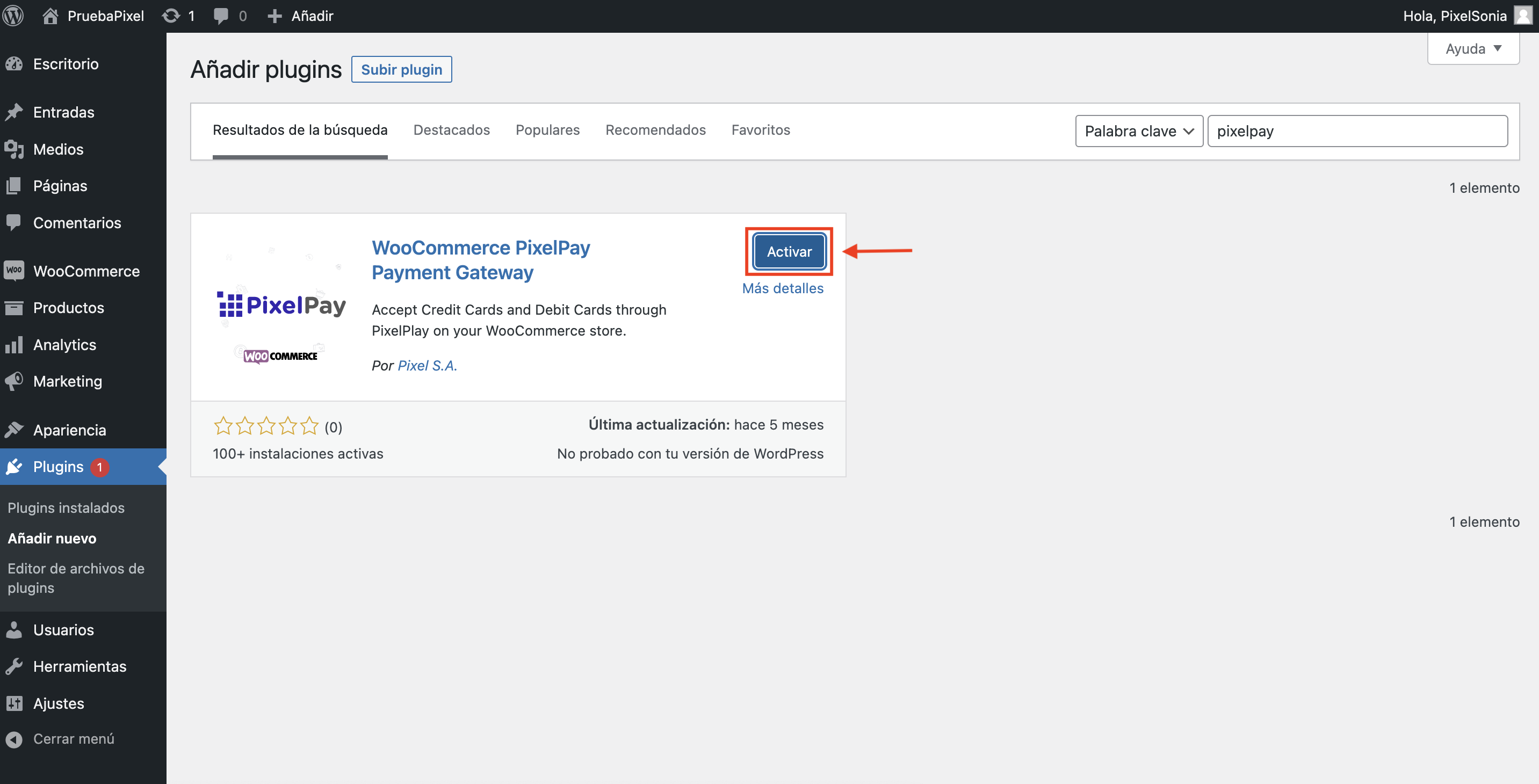Click the Plugins update count badge
Image resolution: width=1539 pixels, height=784 pixels.
(x=100, y=467)
